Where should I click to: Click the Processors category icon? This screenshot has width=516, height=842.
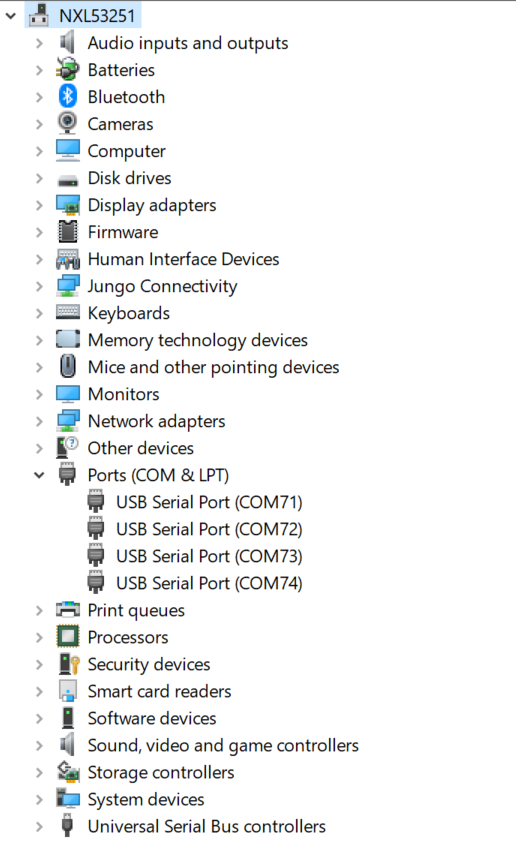(68, 637)
